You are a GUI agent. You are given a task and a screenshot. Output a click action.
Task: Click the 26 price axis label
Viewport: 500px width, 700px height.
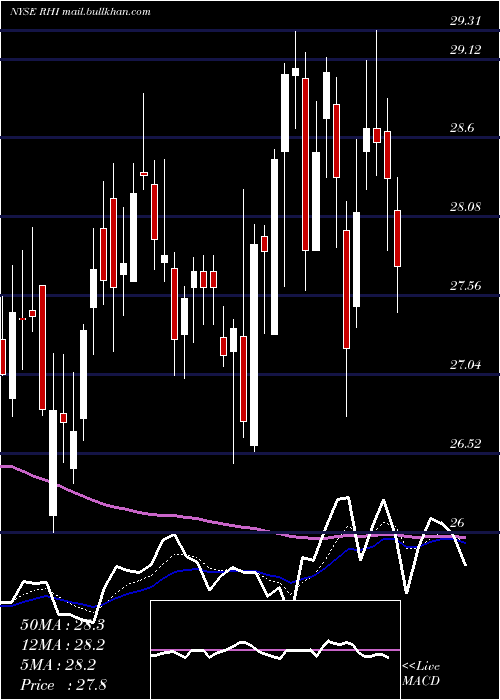(x=457, y=523)
